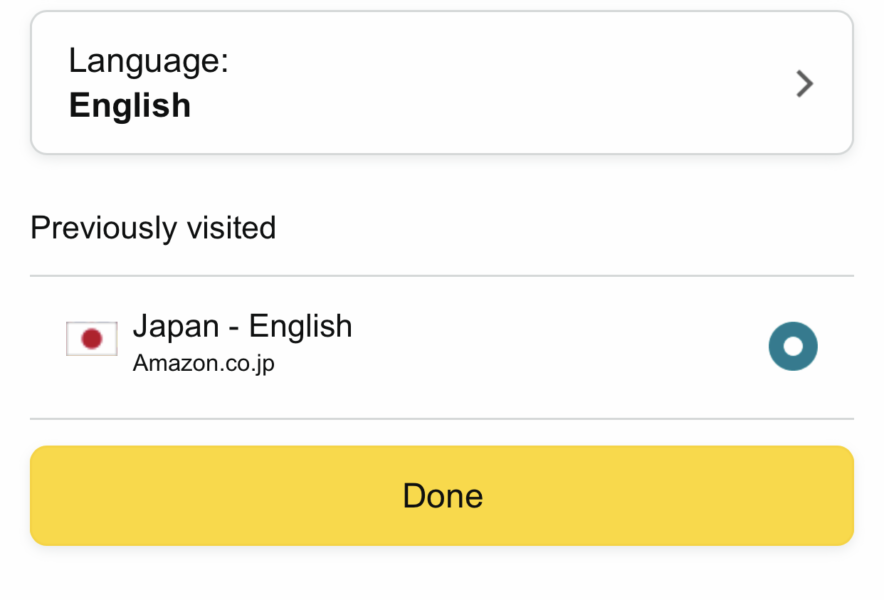Click the right chevron arrow icon
This screenshot has height=600, width=884.
click(x=805, y=83)
